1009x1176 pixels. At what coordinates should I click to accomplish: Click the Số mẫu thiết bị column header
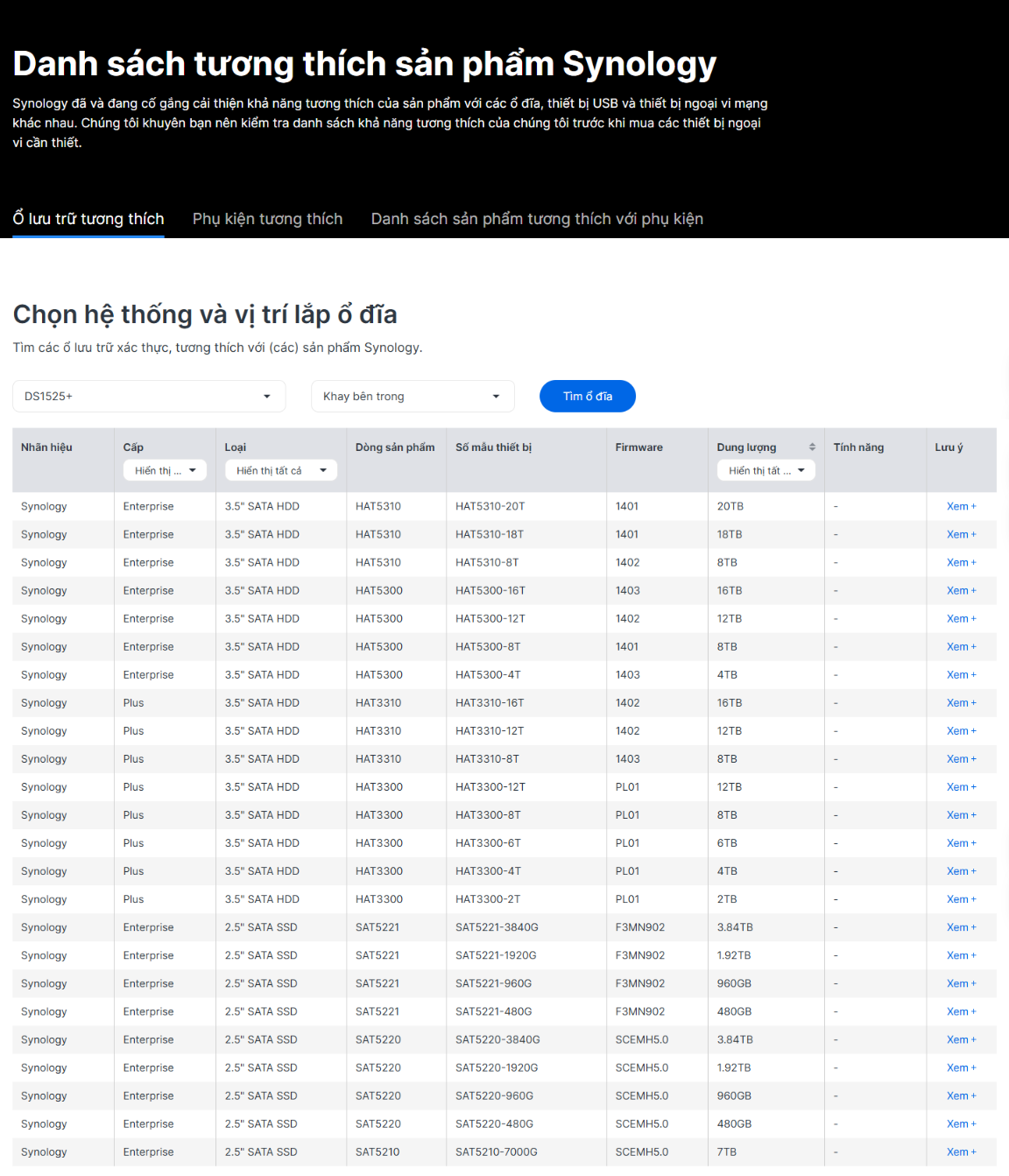point(493,447)
